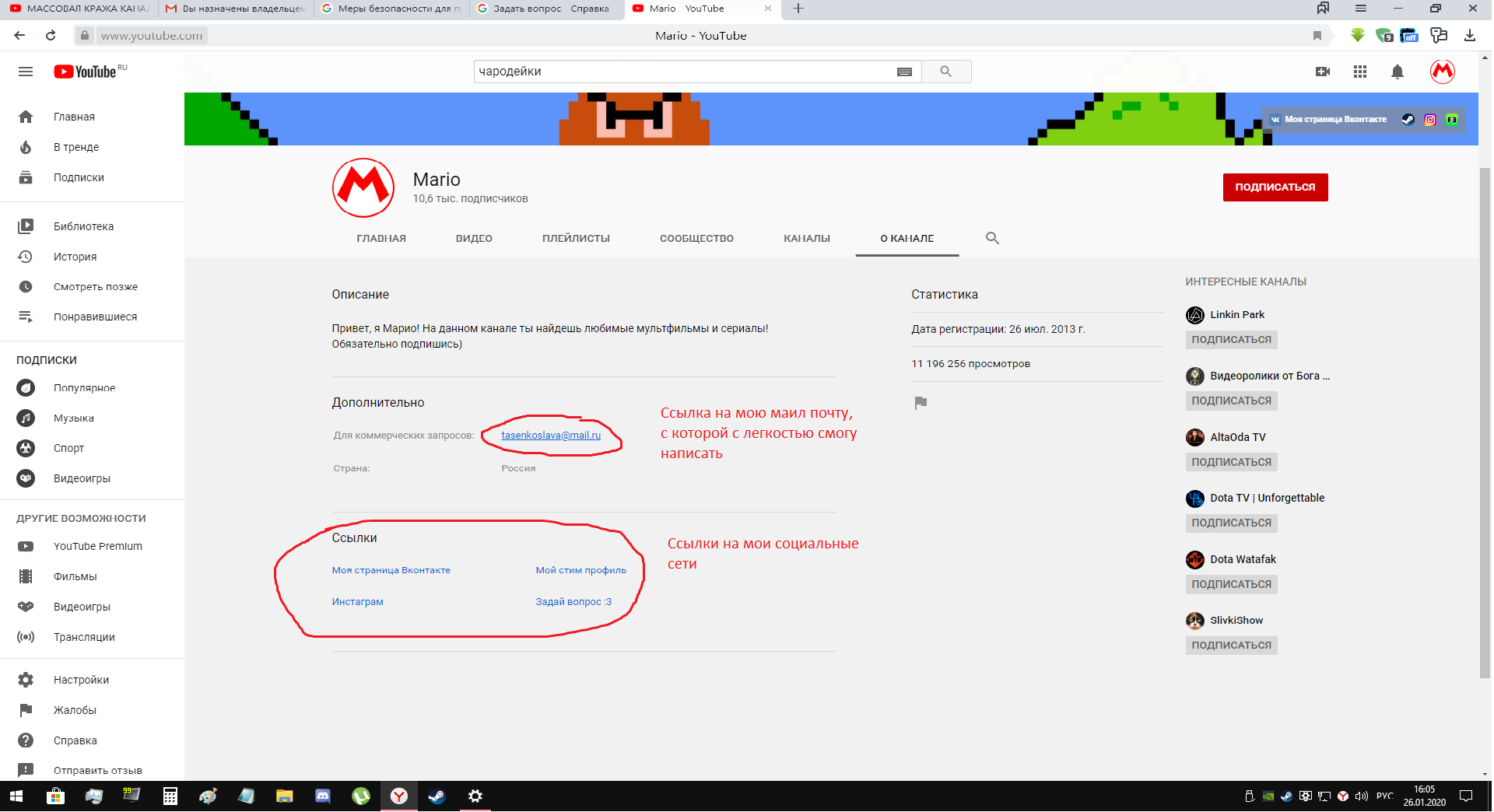1494x812 pixels.
Task: Open the YouTube apps grid icon
Action: click(x=1360, y=72)
